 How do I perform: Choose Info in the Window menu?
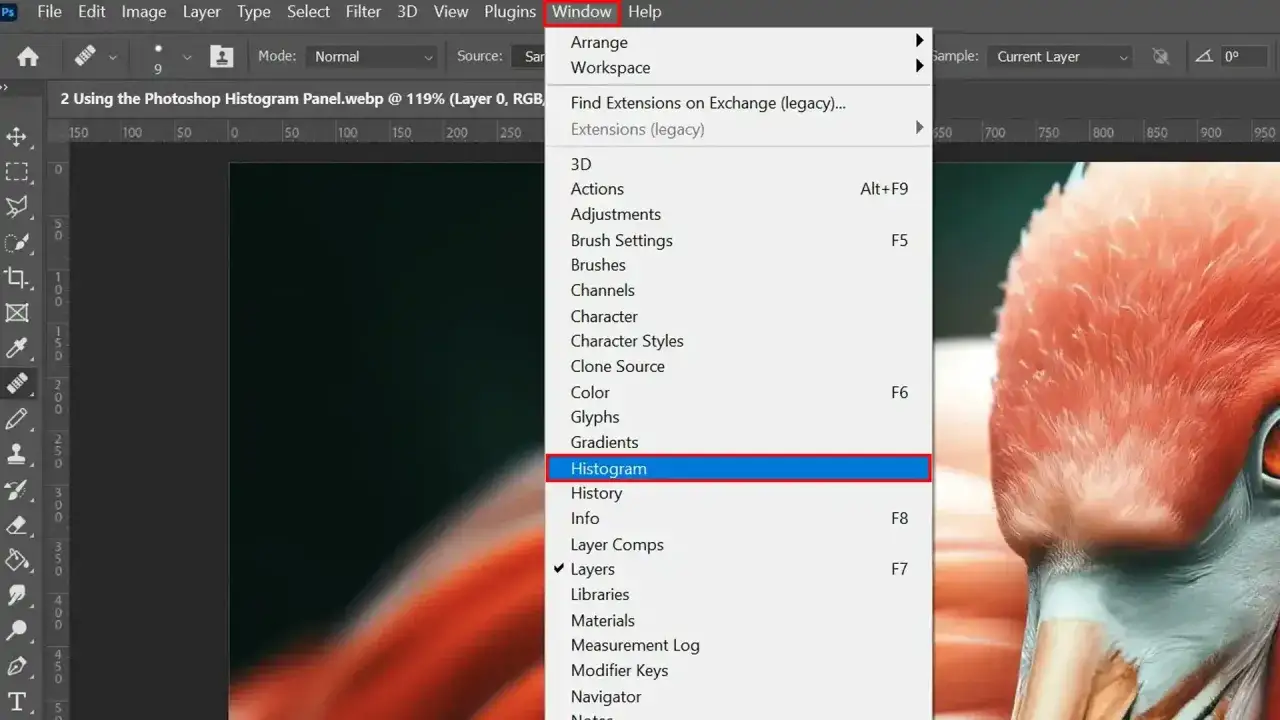tap(739, 518)
